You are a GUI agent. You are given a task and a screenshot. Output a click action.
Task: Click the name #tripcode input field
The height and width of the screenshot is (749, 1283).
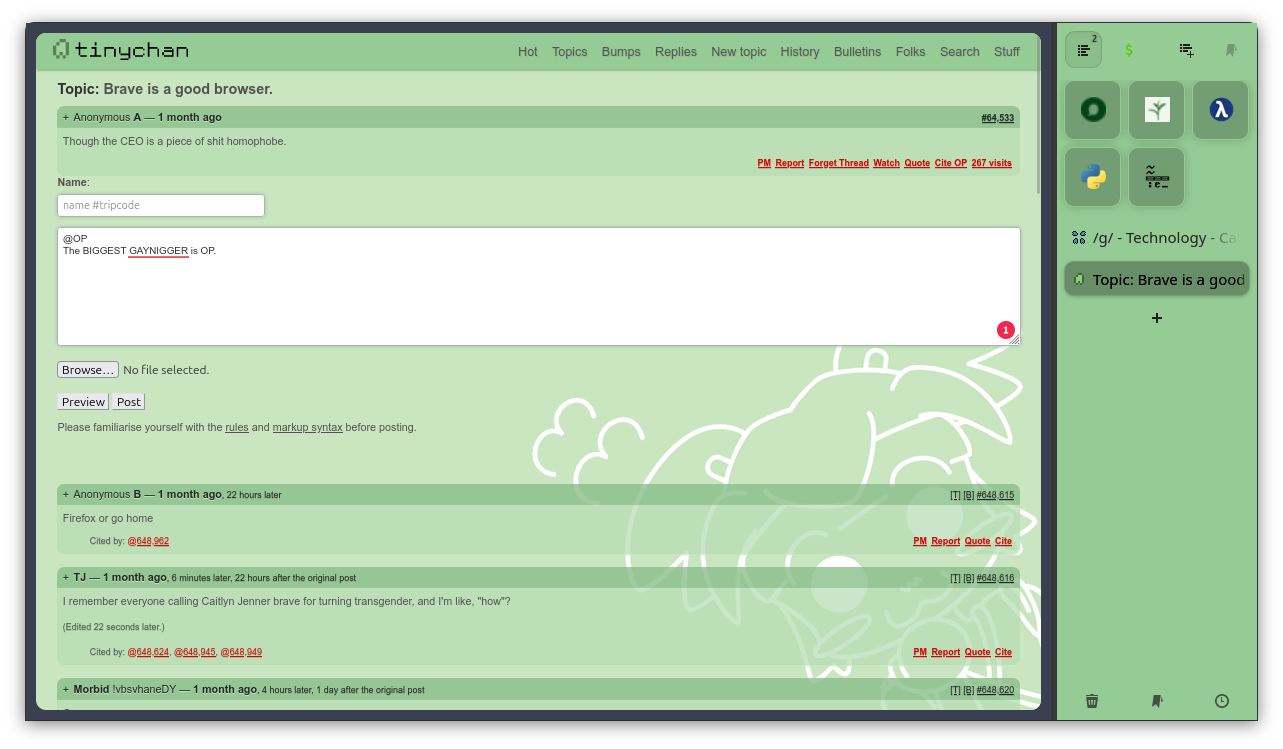[x=161, y=205]
